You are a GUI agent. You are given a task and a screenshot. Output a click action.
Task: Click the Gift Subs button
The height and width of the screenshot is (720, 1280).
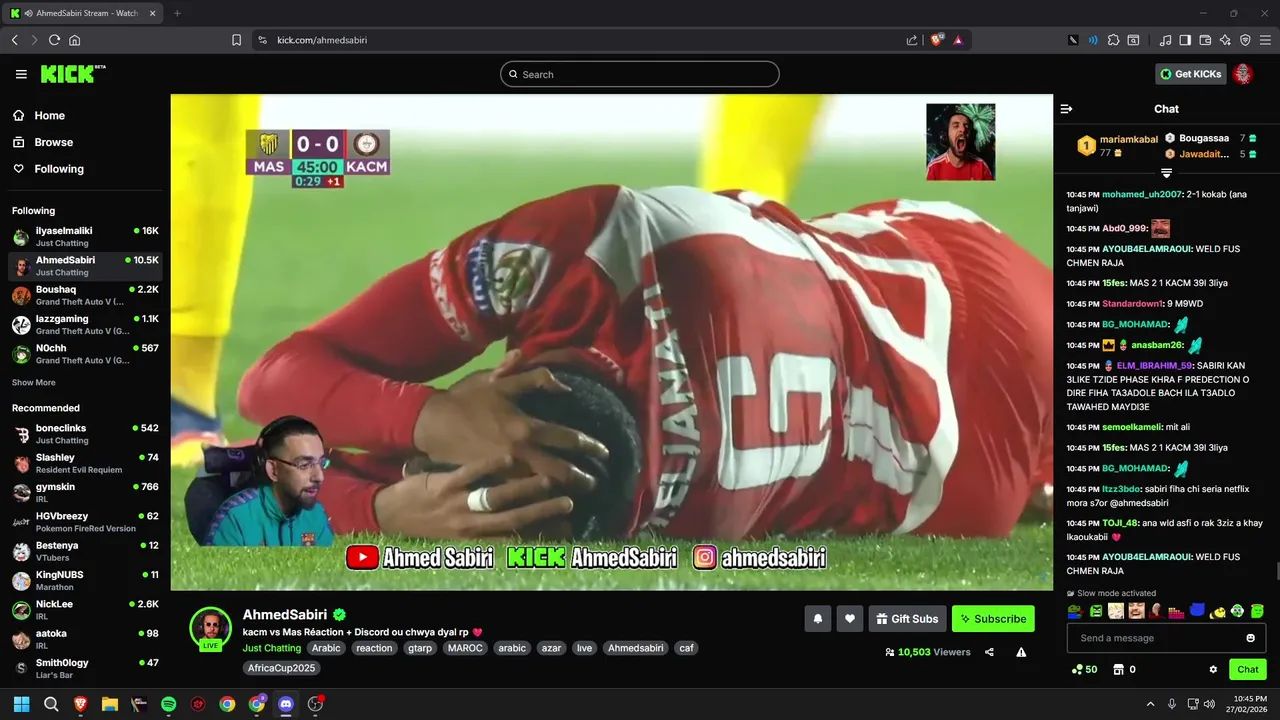(x=907, y=619)
